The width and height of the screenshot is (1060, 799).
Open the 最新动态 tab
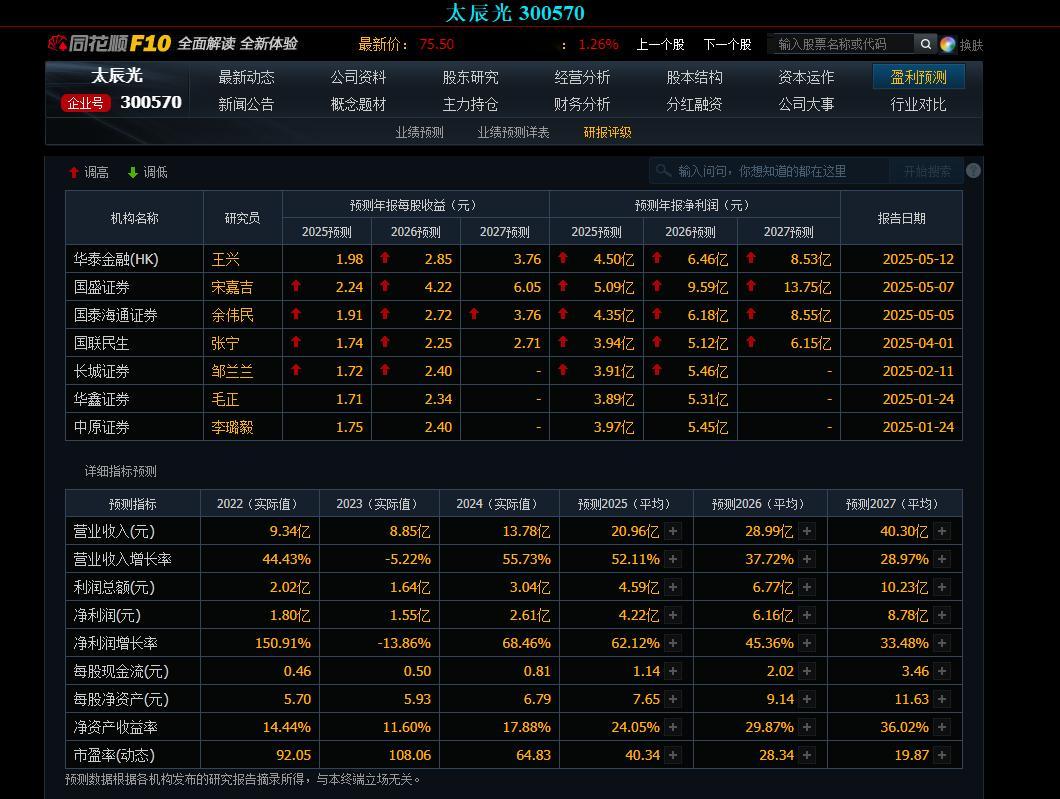[x=246, y=77]
